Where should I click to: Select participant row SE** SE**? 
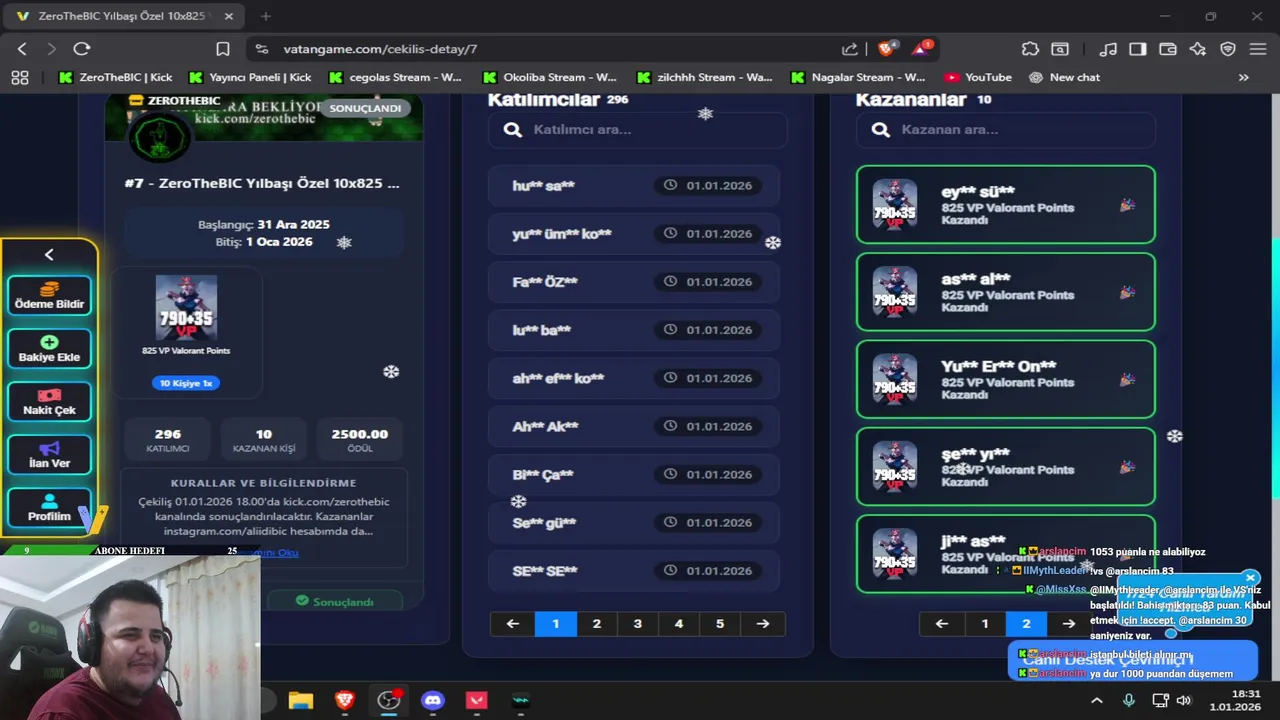pyautogui.click(x=634, y=571)
